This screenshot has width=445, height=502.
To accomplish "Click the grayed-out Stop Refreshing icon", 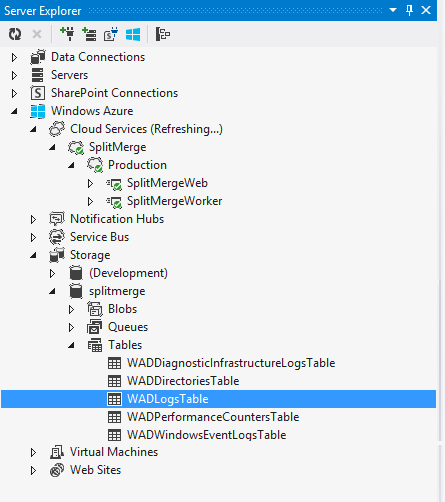I will point(37,34).
